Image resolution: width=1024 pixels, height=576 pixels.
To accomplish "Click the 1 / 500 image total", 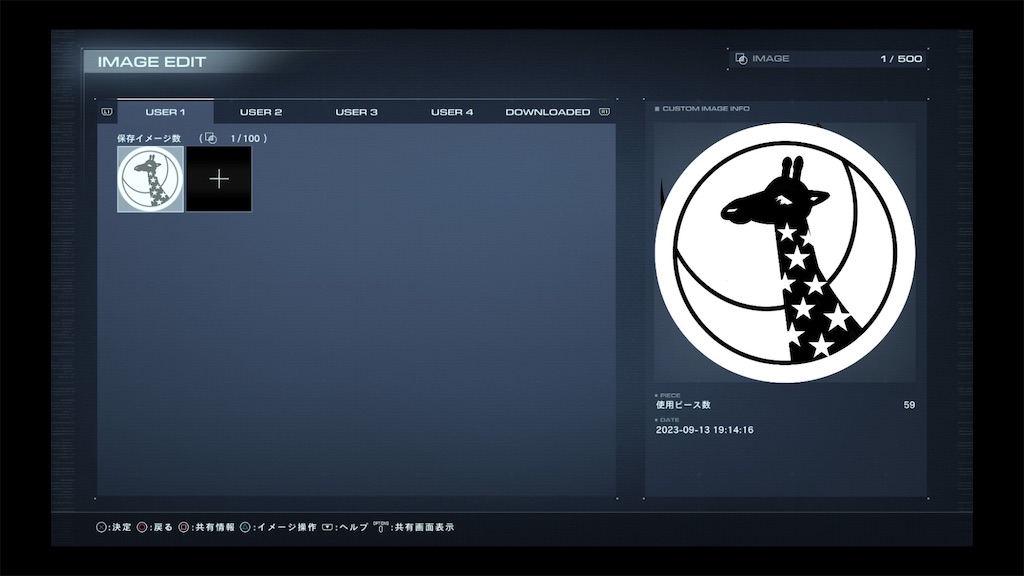I will point(901,59).
